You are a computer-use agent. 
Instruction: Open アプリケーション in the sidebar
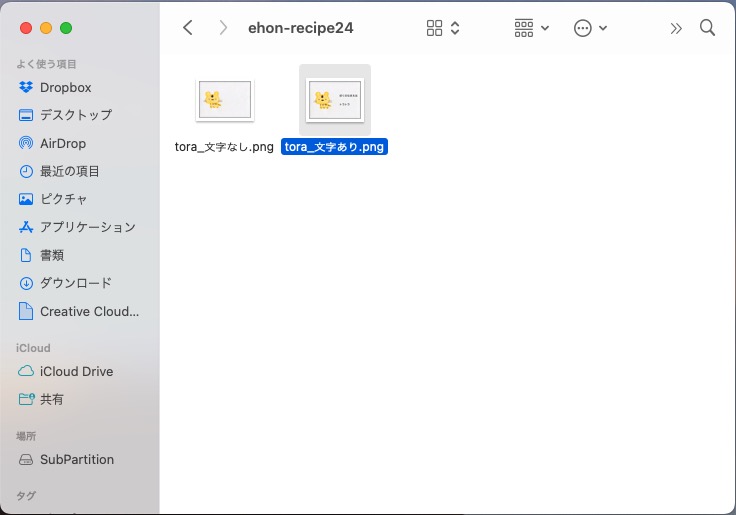coord(87,227)
